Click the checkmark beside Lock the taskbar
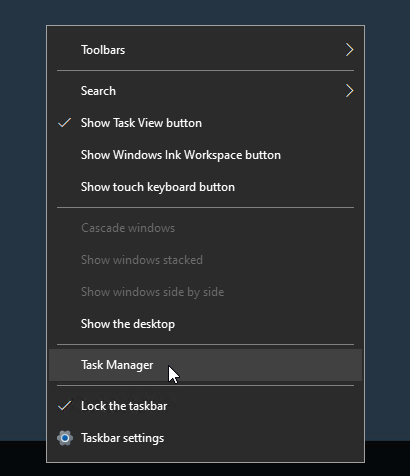Image resolution: width=410 pixels, height=476 pixels. click(x=65, y=406)
